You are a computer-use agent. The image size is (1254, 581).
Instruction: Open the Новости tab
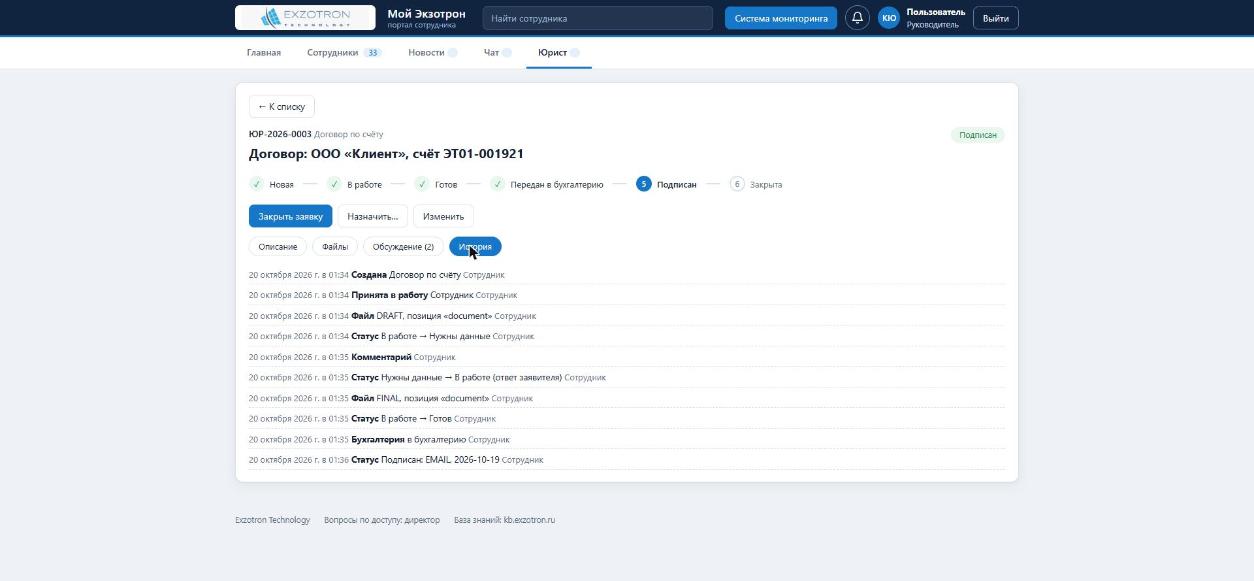(x=432, y=52)
